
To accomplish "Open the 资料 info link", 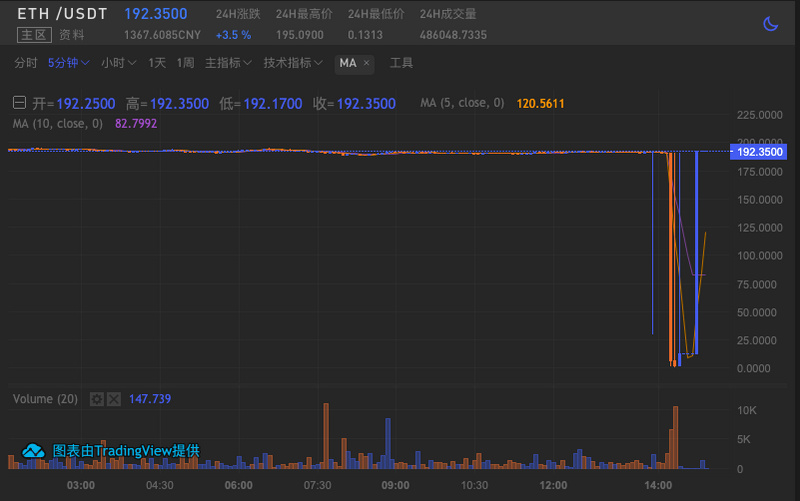I will coord(71,35).
